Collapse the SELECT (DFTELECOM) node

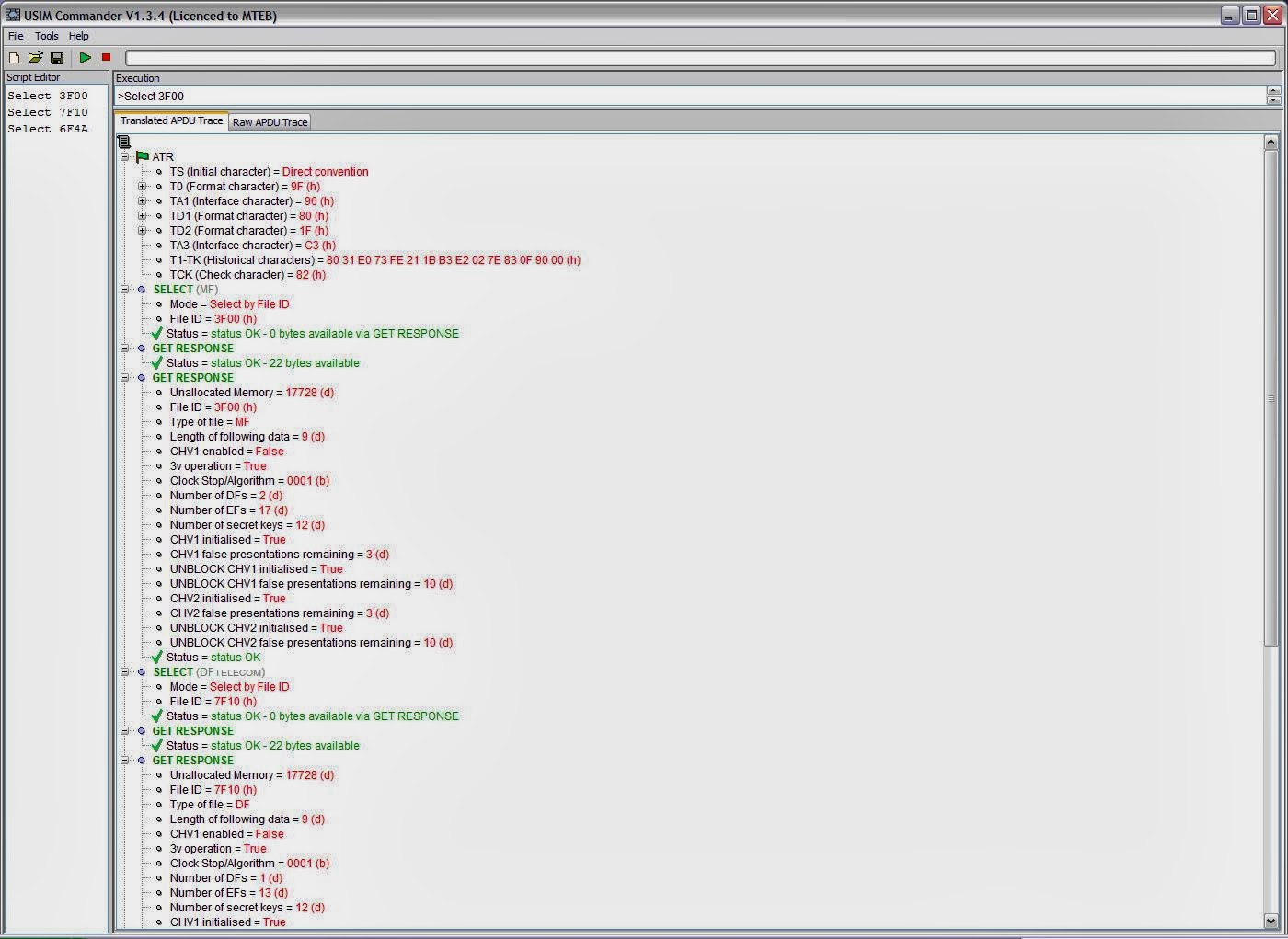[x=125, y=672]
